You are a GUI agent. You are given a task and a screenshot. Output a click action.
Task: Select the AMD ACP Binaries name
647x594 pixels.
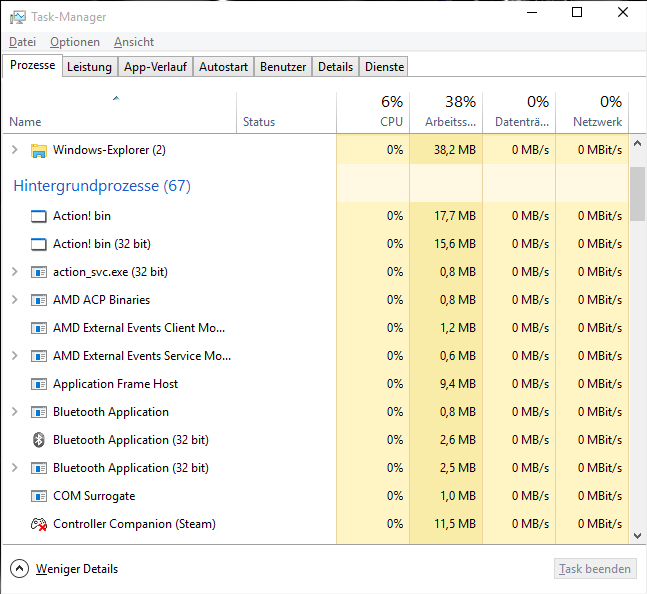pos(102,300)
